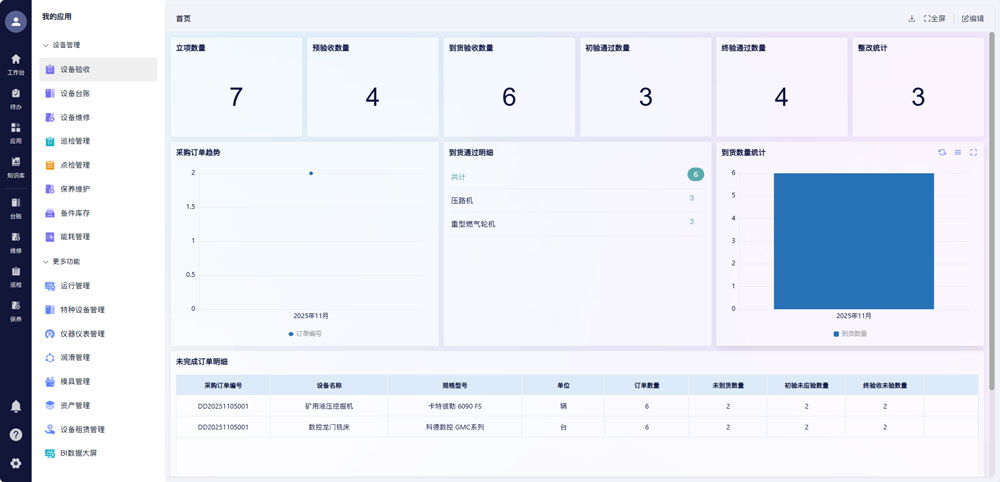The image size is (1000, 482).
Task: Expand the 到货数量统计 chart to fullscreen
Action: 973,152
